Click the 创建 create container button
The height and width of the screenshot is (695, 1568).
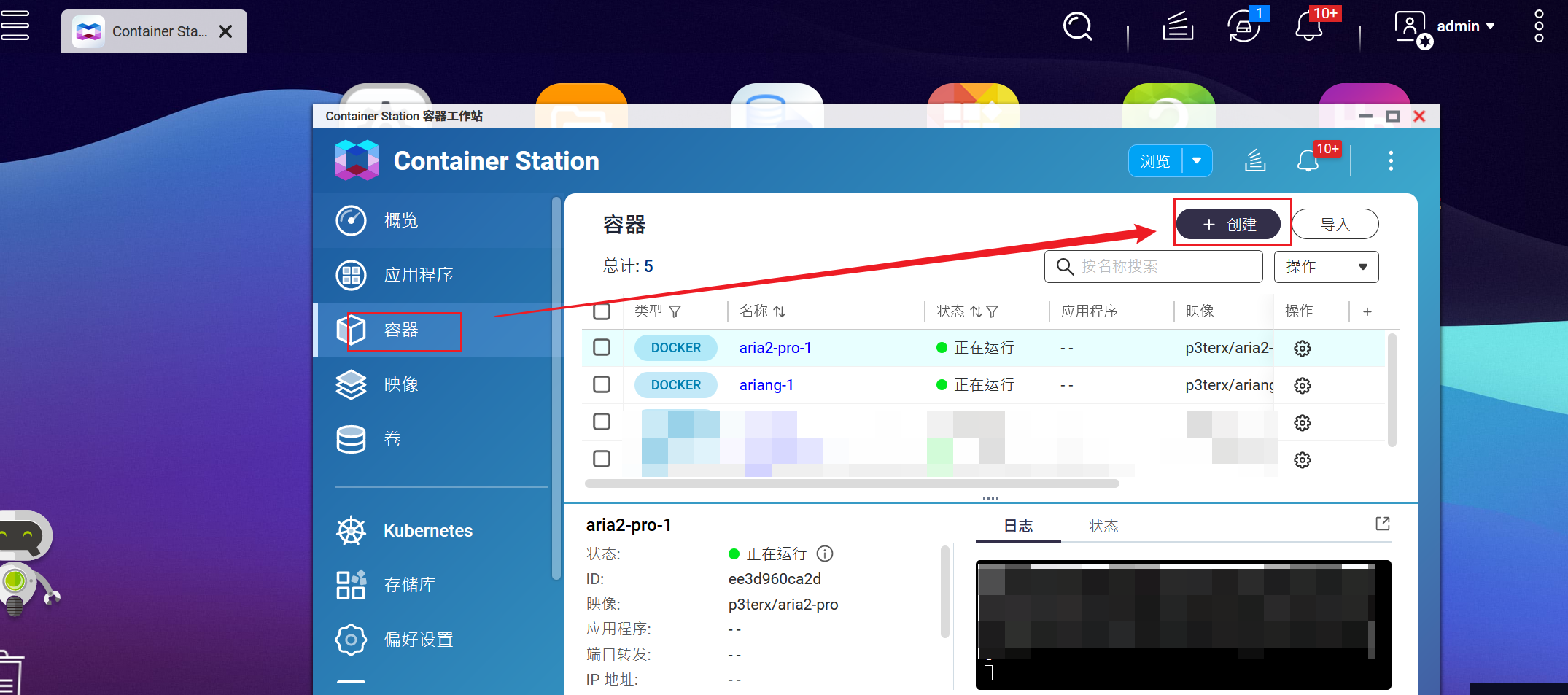(x=1229, y=224)
